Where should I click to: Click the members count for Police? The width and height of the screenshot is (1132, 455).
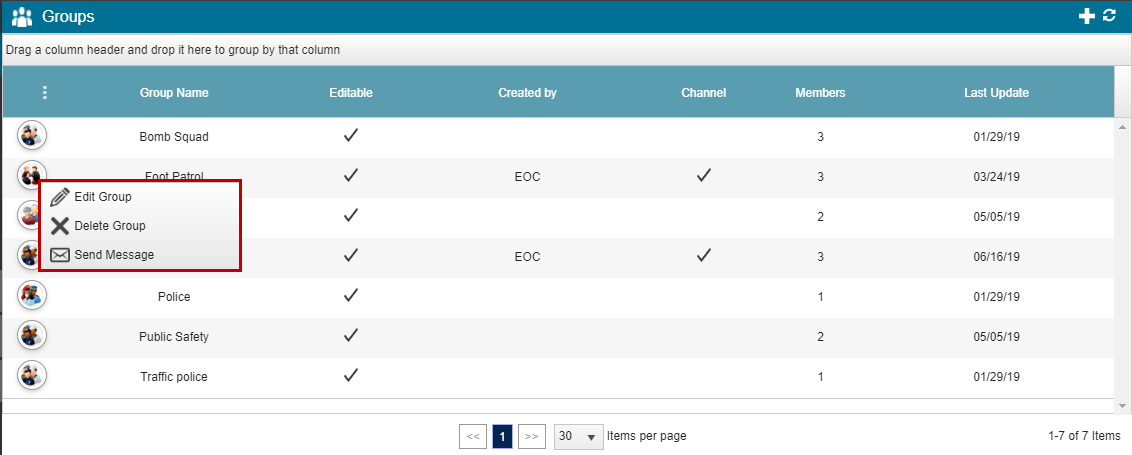(820, 297)
